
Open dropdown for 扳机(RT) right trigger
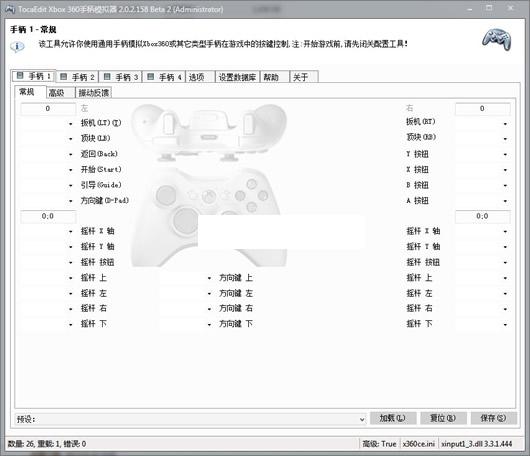pyautogui.click(x=505, y=124)
